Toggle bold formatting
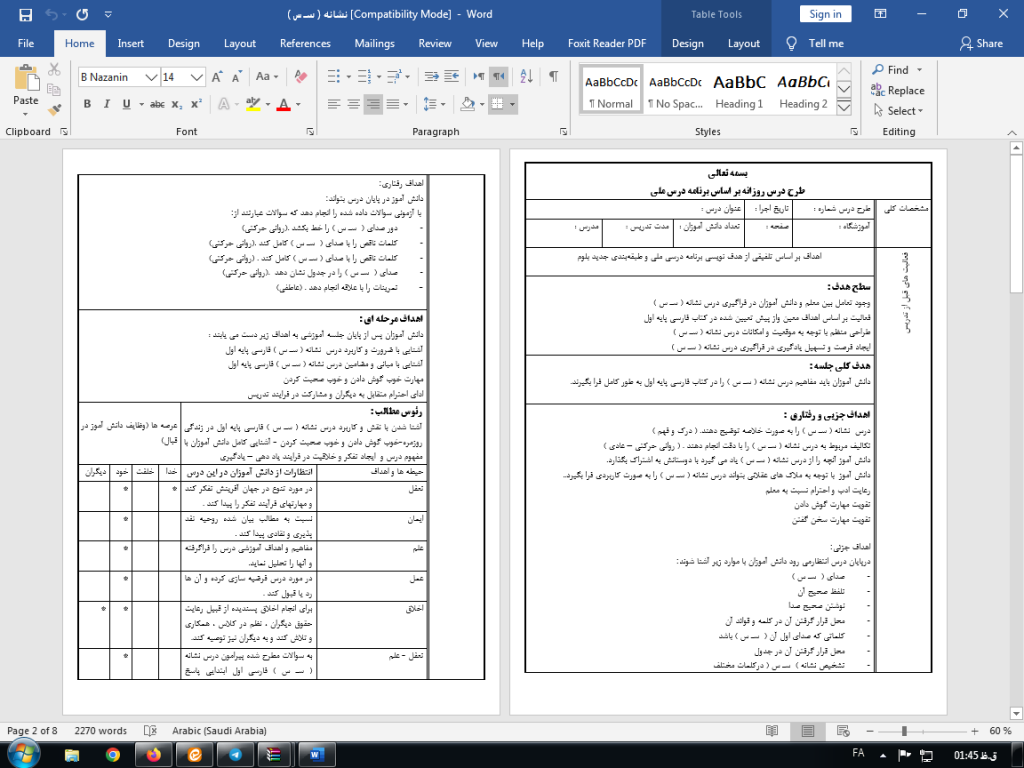Viewport: 1024px width, 768px height. pos(86,102)
